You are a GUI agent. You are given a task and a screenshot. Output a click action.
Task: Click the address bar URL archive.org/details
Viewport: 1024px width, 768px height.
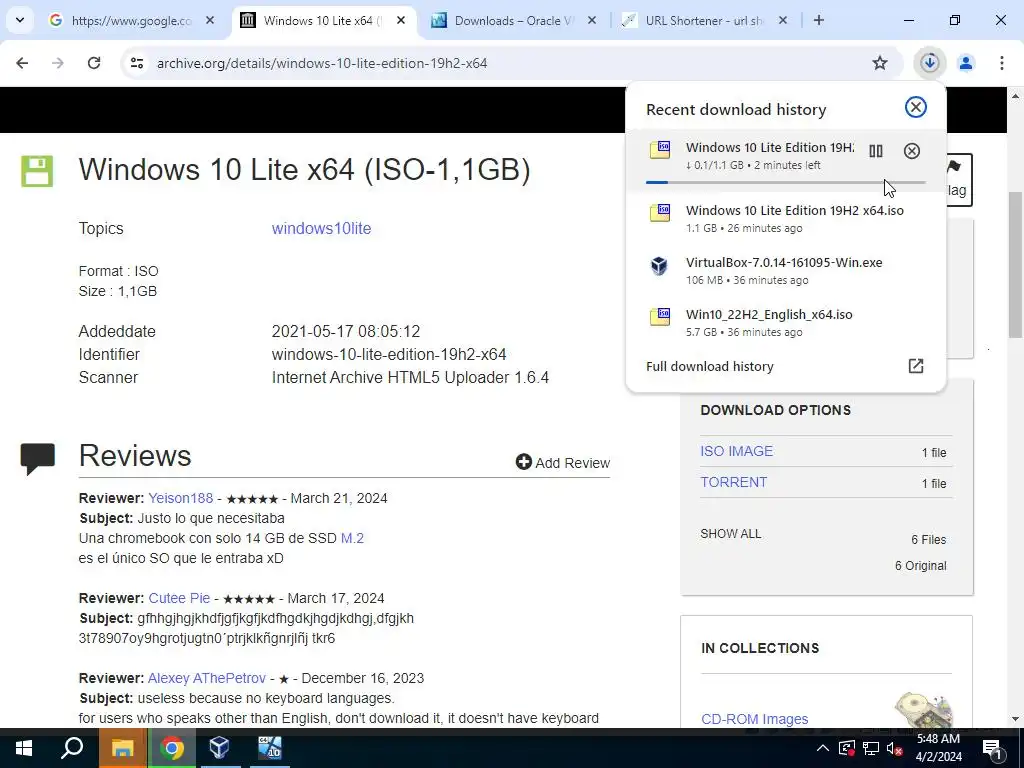click(x=322, y=63)
